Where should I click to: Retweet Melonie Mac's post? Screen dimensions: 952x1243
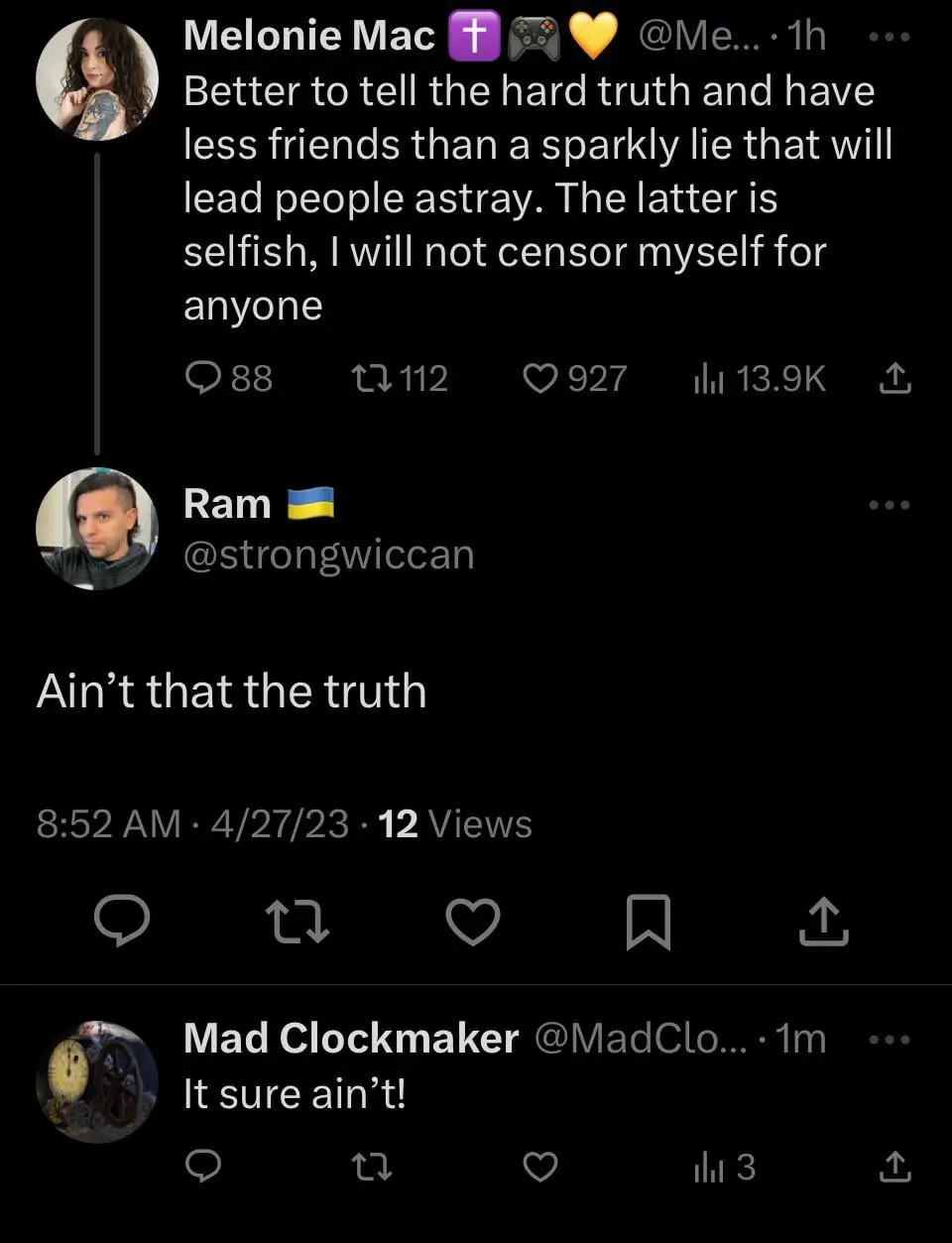pyautogui.click(x=372, y=378)
